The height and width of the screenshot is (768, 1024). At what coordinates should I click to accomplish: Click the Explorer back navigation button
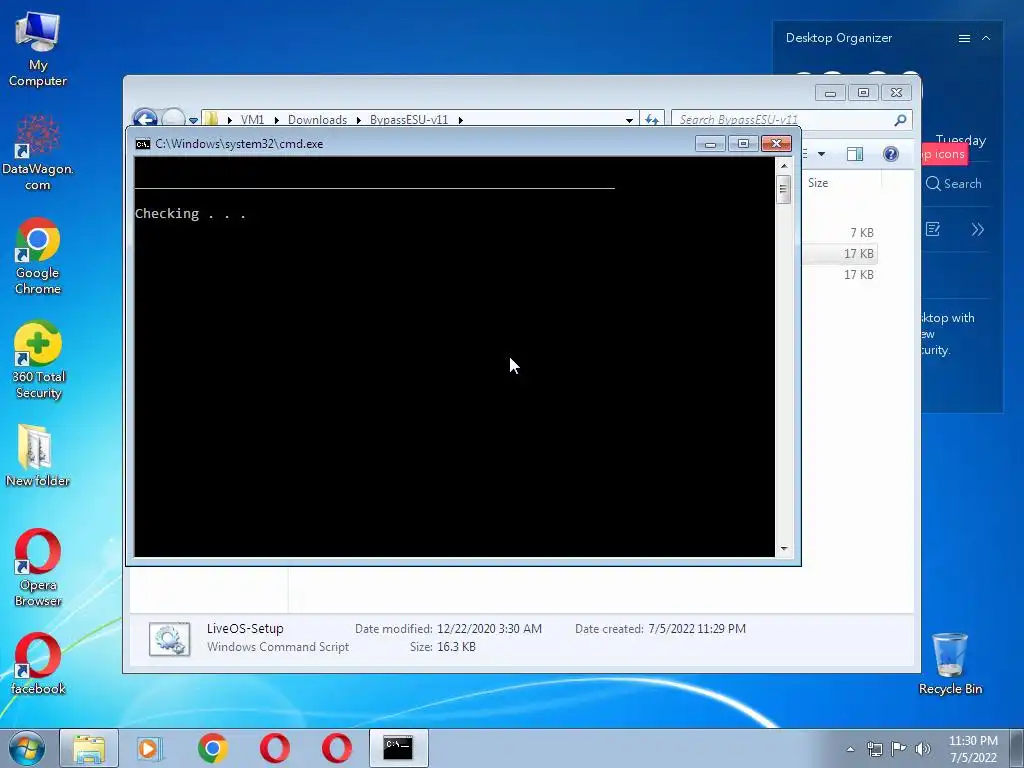click(145, 118)
